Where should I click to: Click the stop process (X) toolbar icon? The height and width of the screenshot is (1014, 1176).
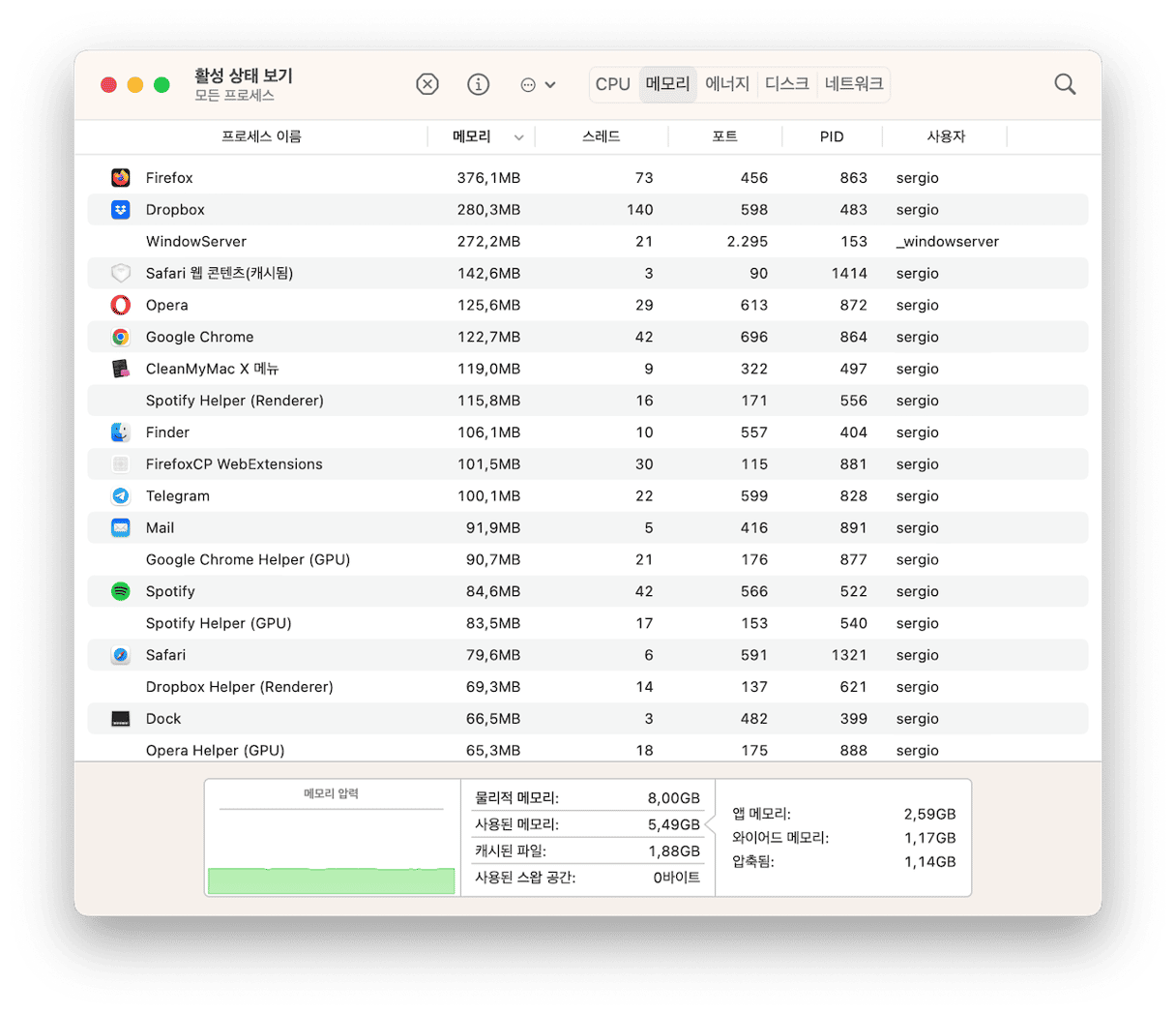[x=427, y=84]
